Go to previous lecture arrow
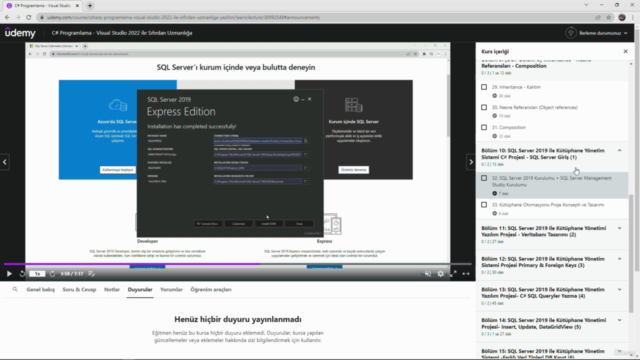 [x=4, y=162]
